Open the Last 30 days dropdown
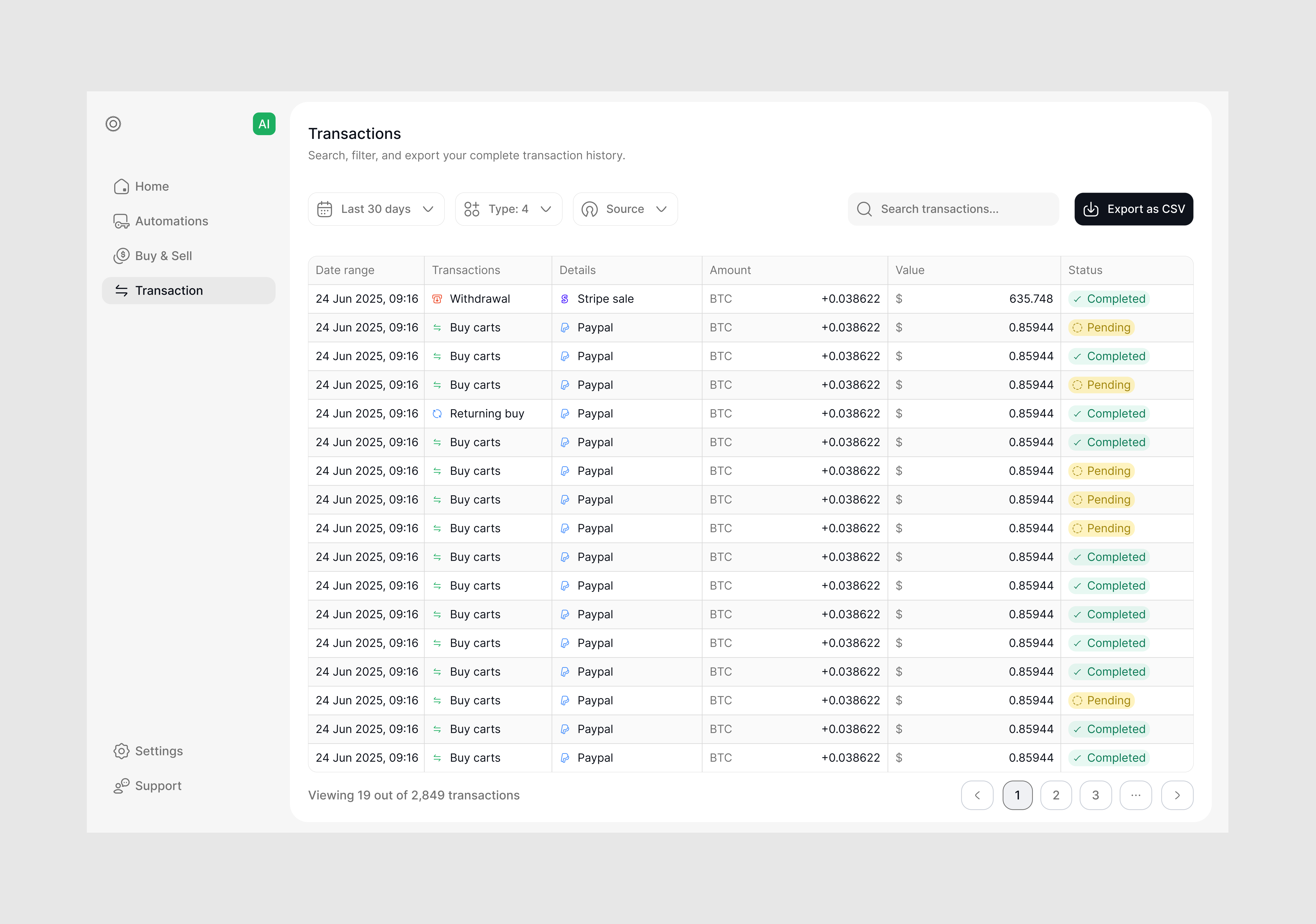The width and height of the screenshot is (1316, 924). [376, 209]
